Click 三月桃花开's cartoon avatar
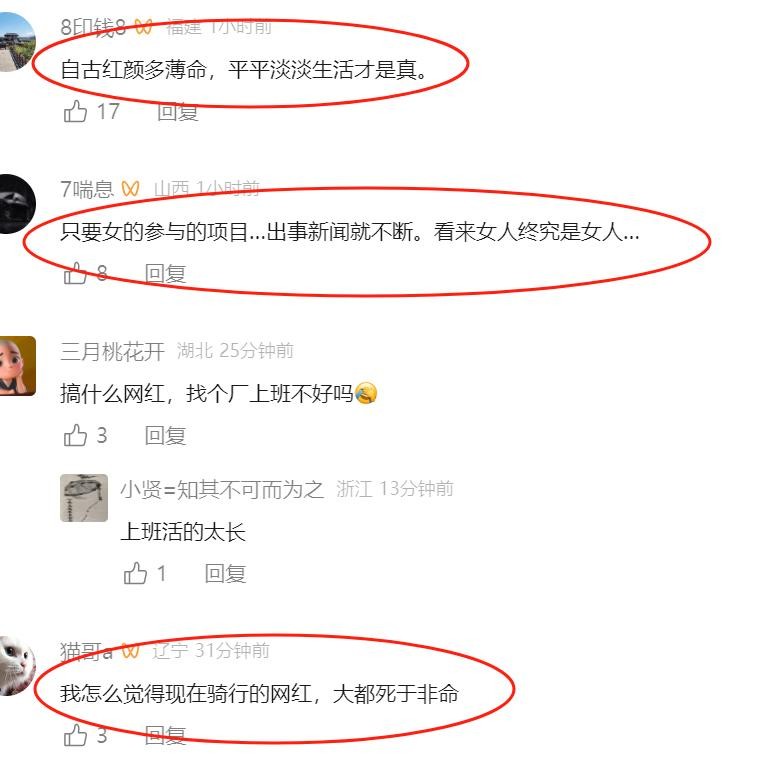Viewport: 777px width, 771px height. click(x=18, y=366)
